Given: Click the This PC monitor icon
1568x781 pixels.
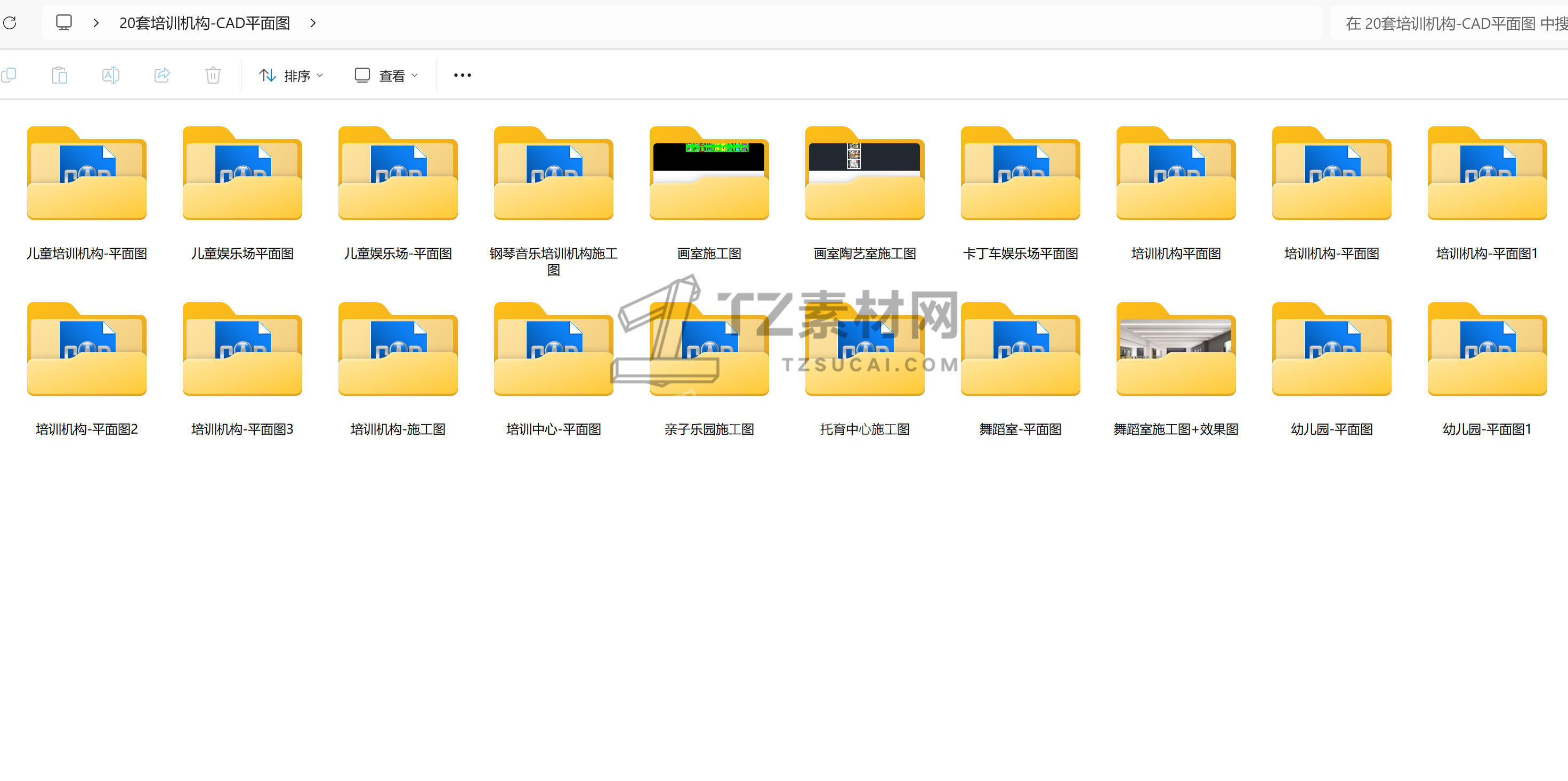Looking at the screenshot, I should (64, 23).
